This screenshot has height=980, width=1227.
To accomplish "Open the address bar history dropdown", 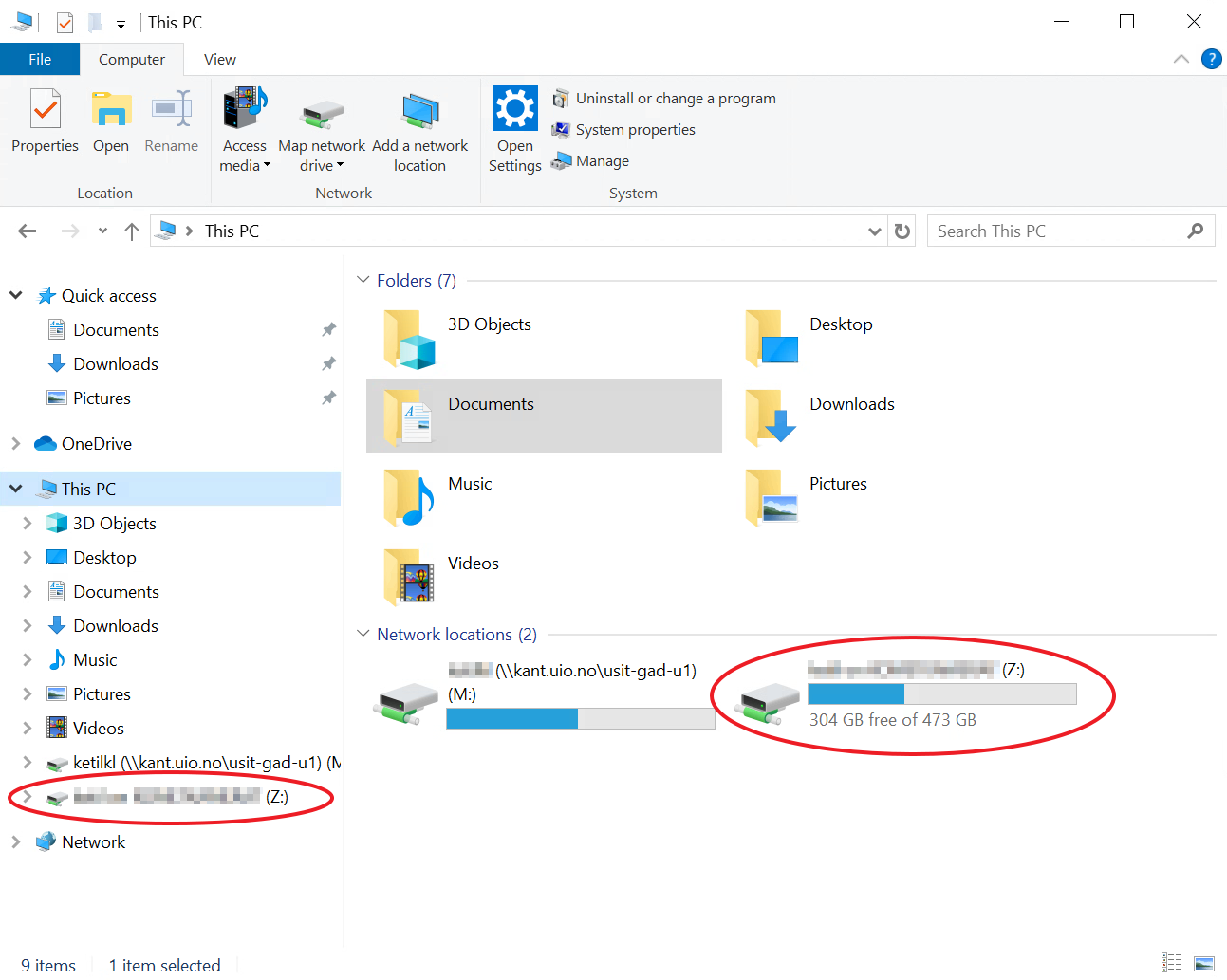I will point(875,231).
